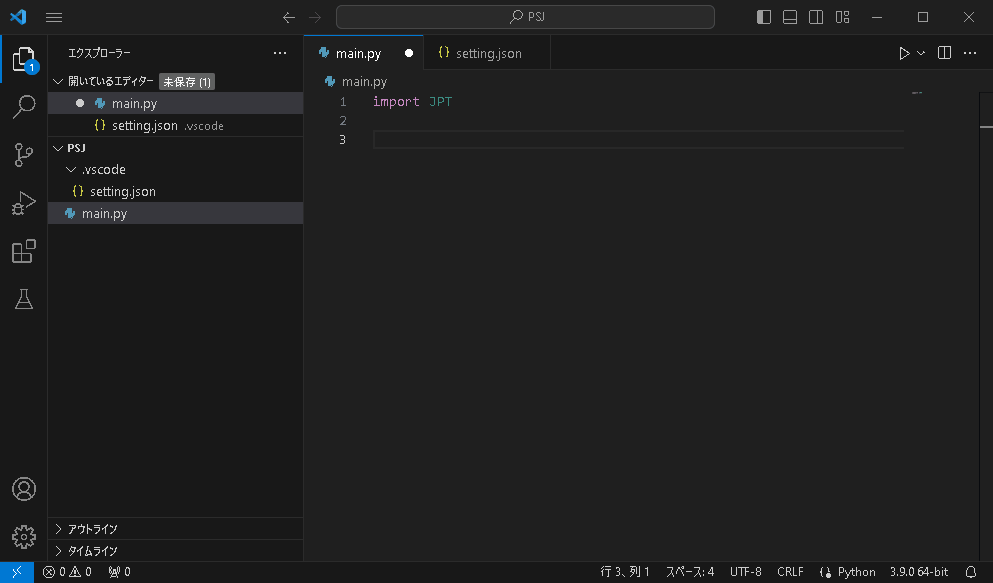
Task: Collapse the 開いているエディター section
Action: (58, 81)
